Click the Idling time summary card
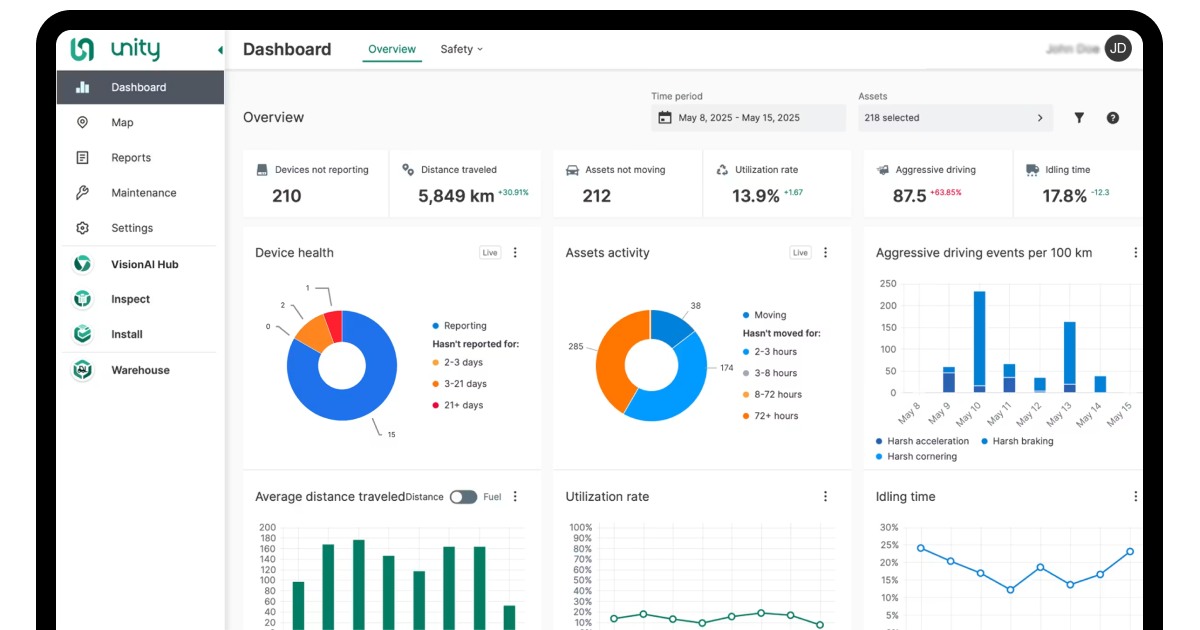This screenshot has width=1200, height=630. coord(1078,184)
